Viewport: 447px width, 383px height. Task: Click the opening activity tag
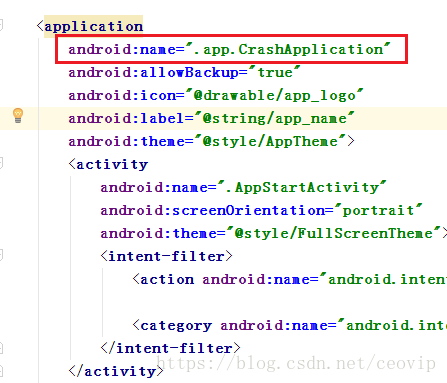(108, 164)
